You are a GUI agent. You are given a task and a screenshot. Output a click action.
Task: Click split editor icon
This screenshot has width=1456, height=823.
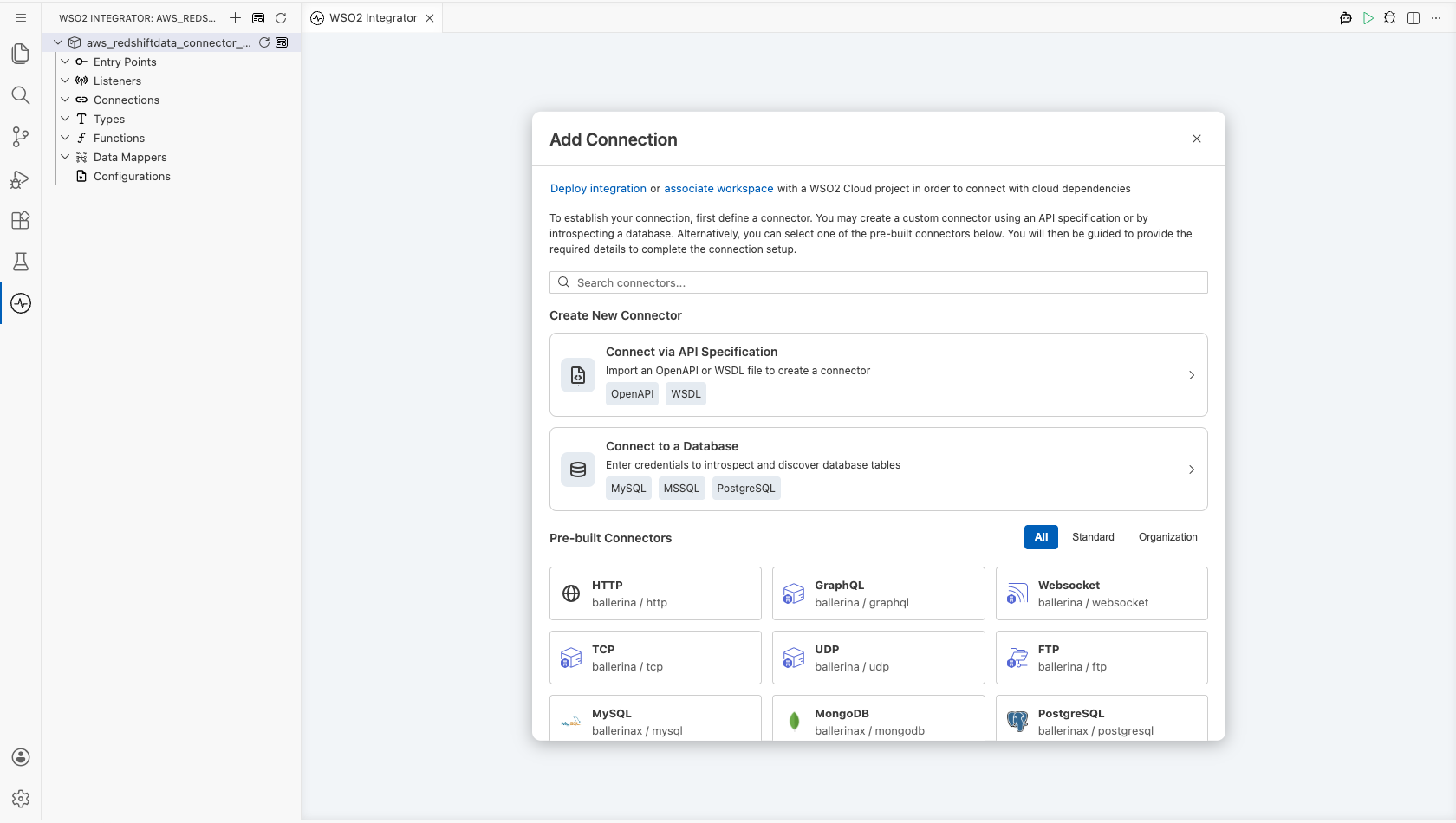1414,17
